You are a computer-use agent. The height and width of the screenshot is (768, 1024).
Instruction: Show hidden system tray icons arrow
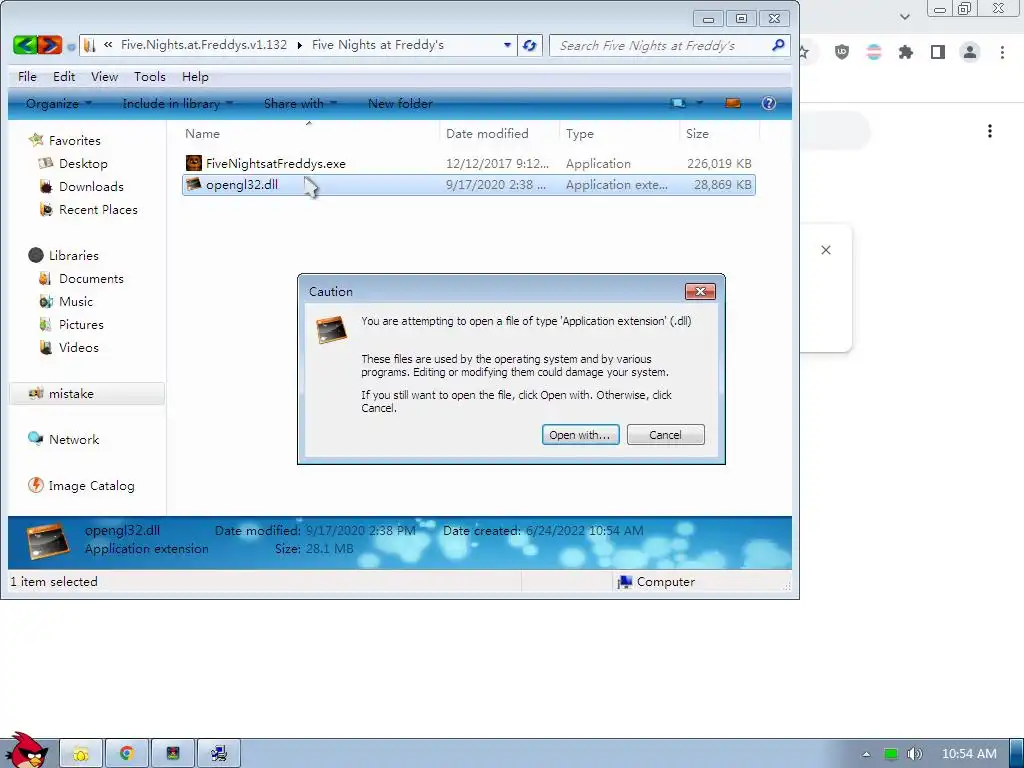(x=866, y=754)
